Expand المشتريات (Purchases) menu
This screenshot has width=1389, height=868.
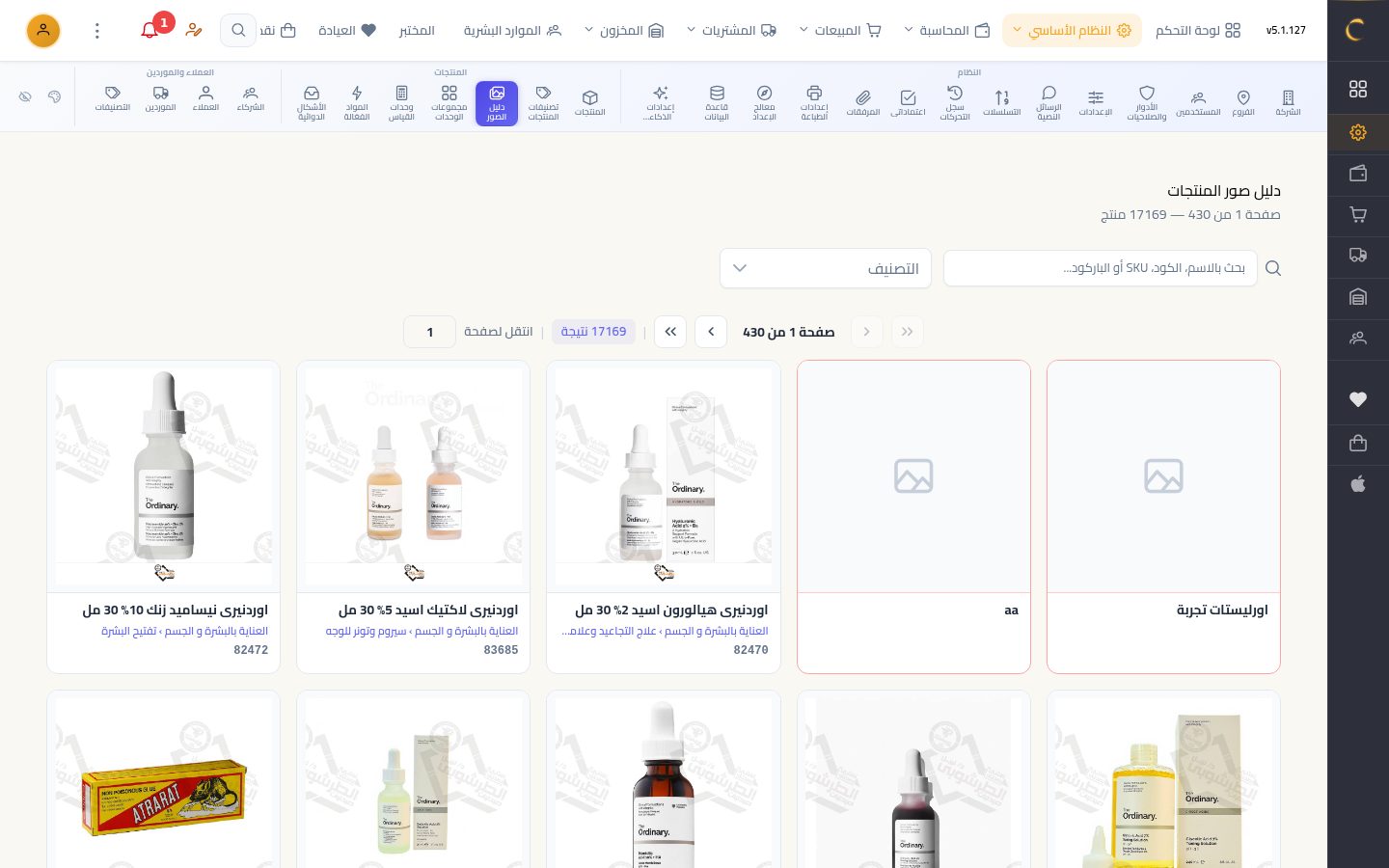pyautogui.click(x=731, y=30)
